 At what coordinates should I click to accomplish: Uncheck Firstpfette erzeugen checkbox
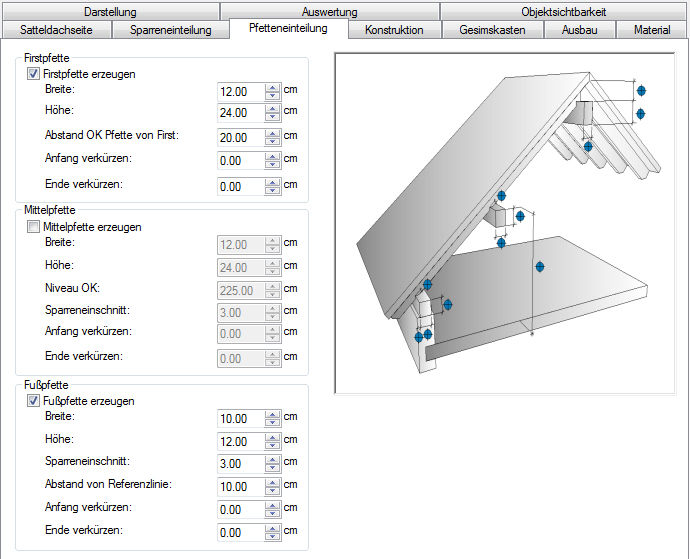tap(33, 74)
